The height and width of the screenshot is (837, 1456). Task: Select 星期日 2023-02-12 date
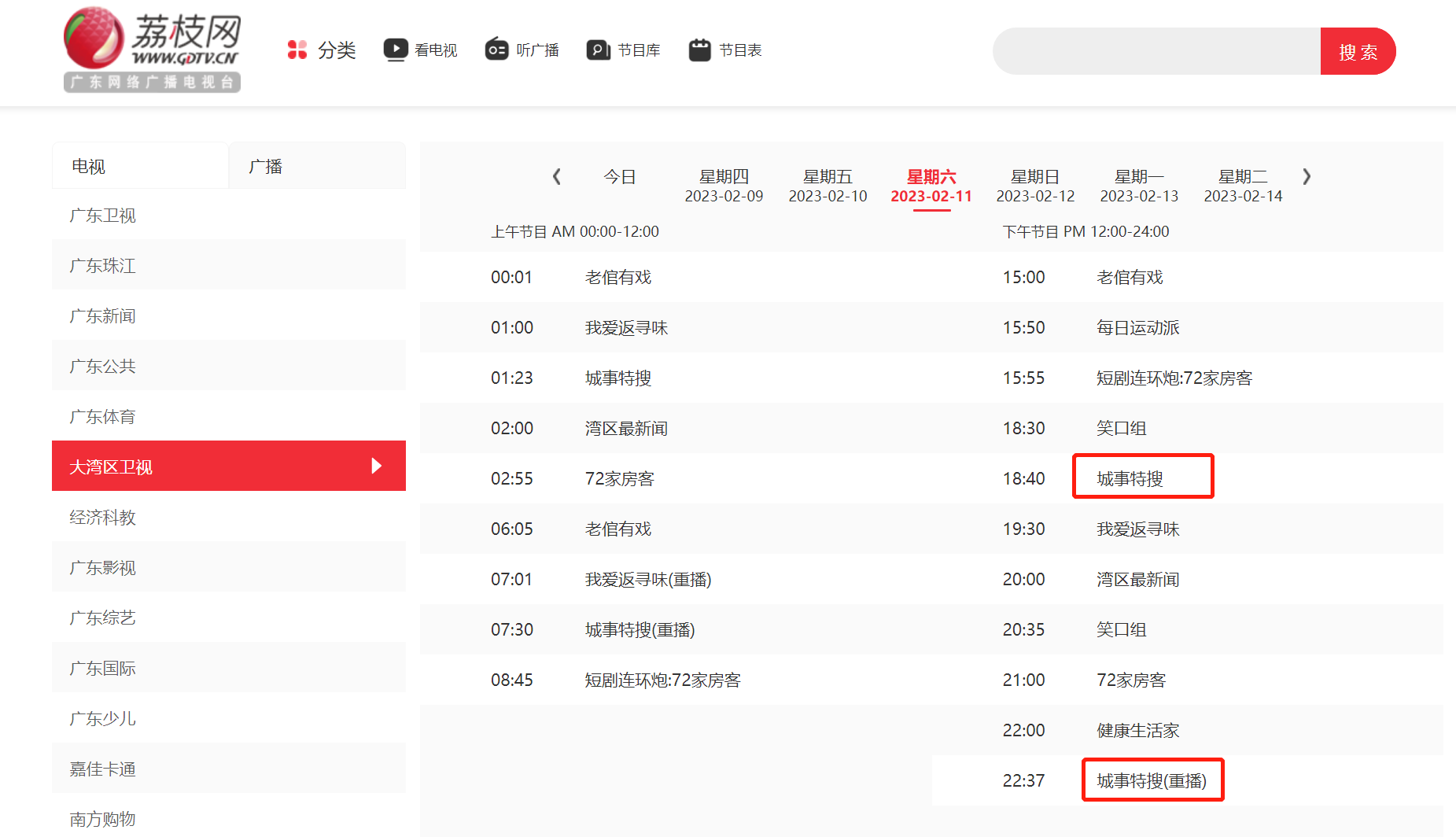click(x=1035, y=186)
